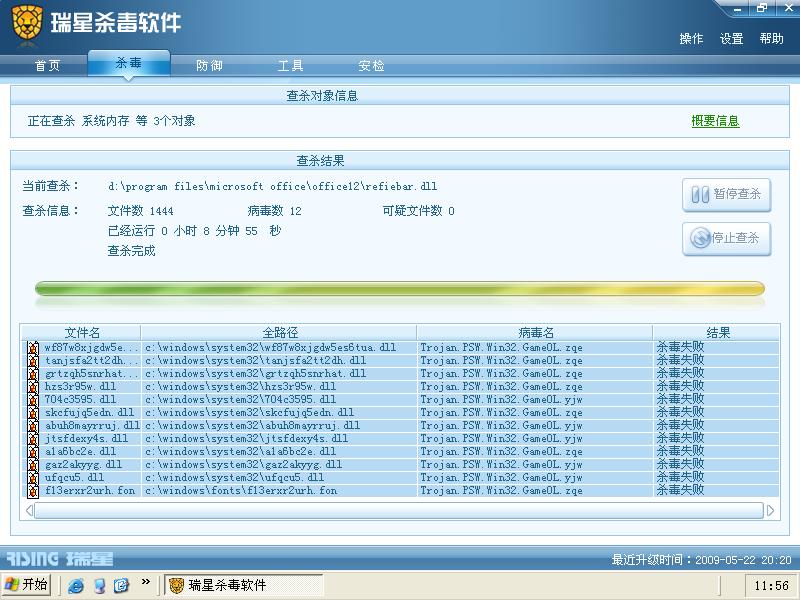Click the taskbar clock showing 11:56

point(771,585)
